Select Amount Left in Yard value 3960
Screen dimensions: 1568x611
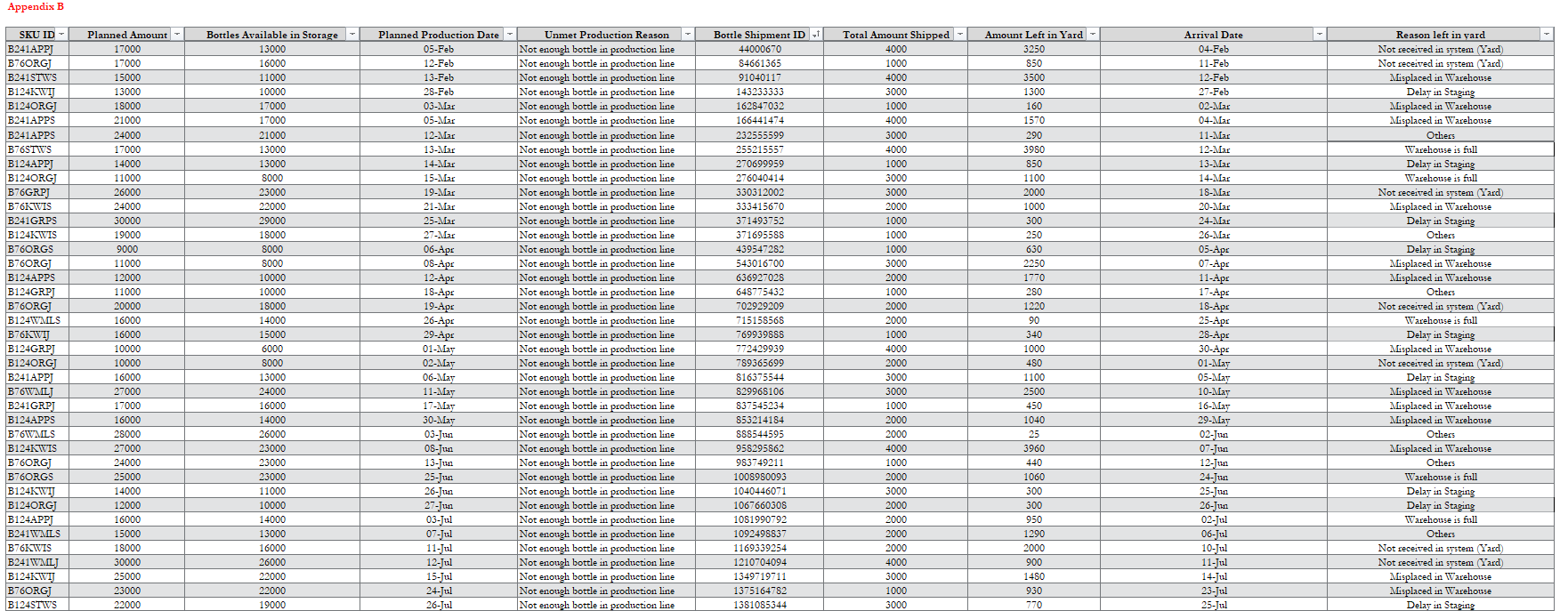pos(1033,448)
